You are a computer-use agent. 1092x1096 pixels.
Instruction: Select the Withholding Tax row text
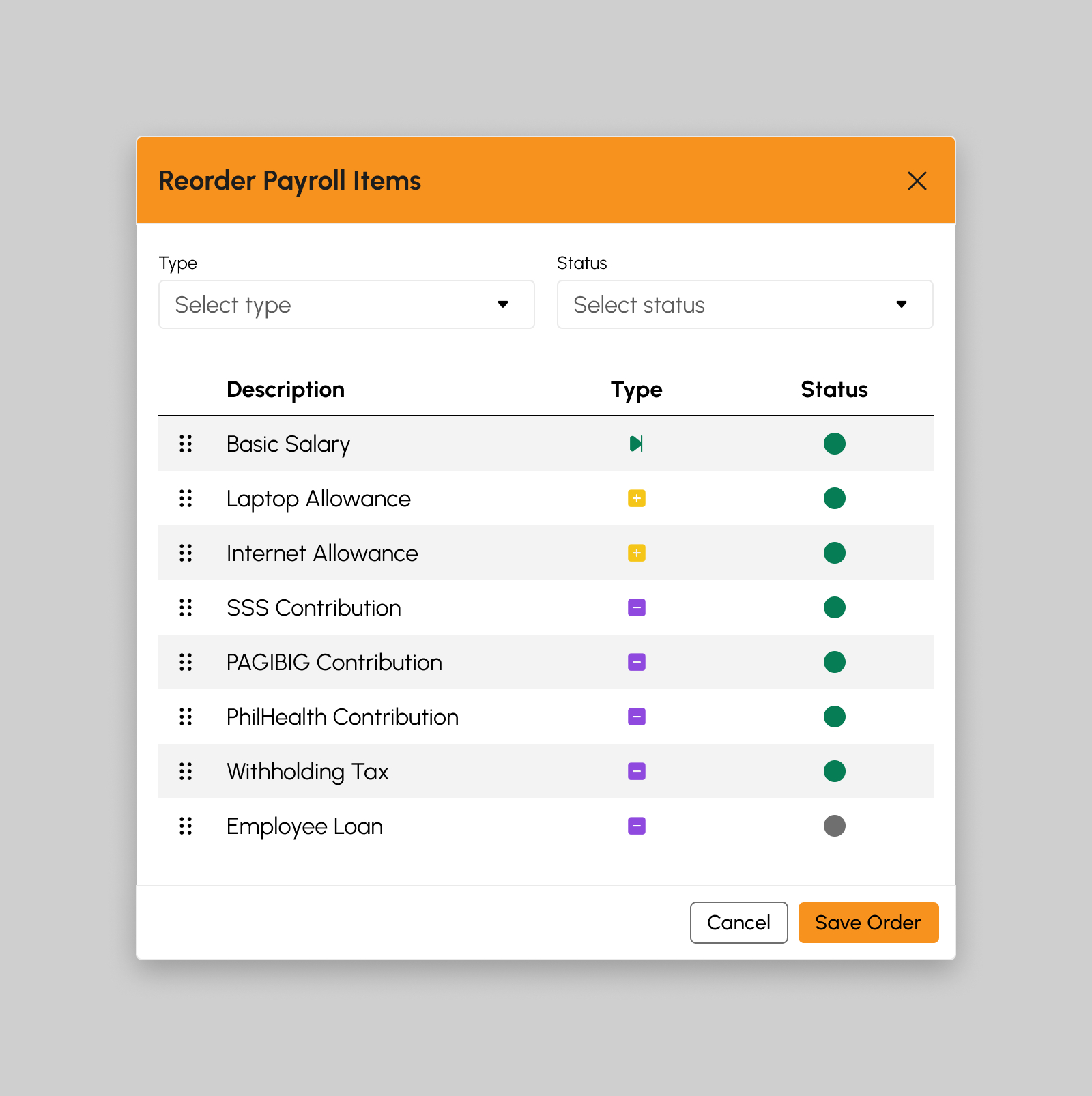pyautogui.click(x=308, y=772)
